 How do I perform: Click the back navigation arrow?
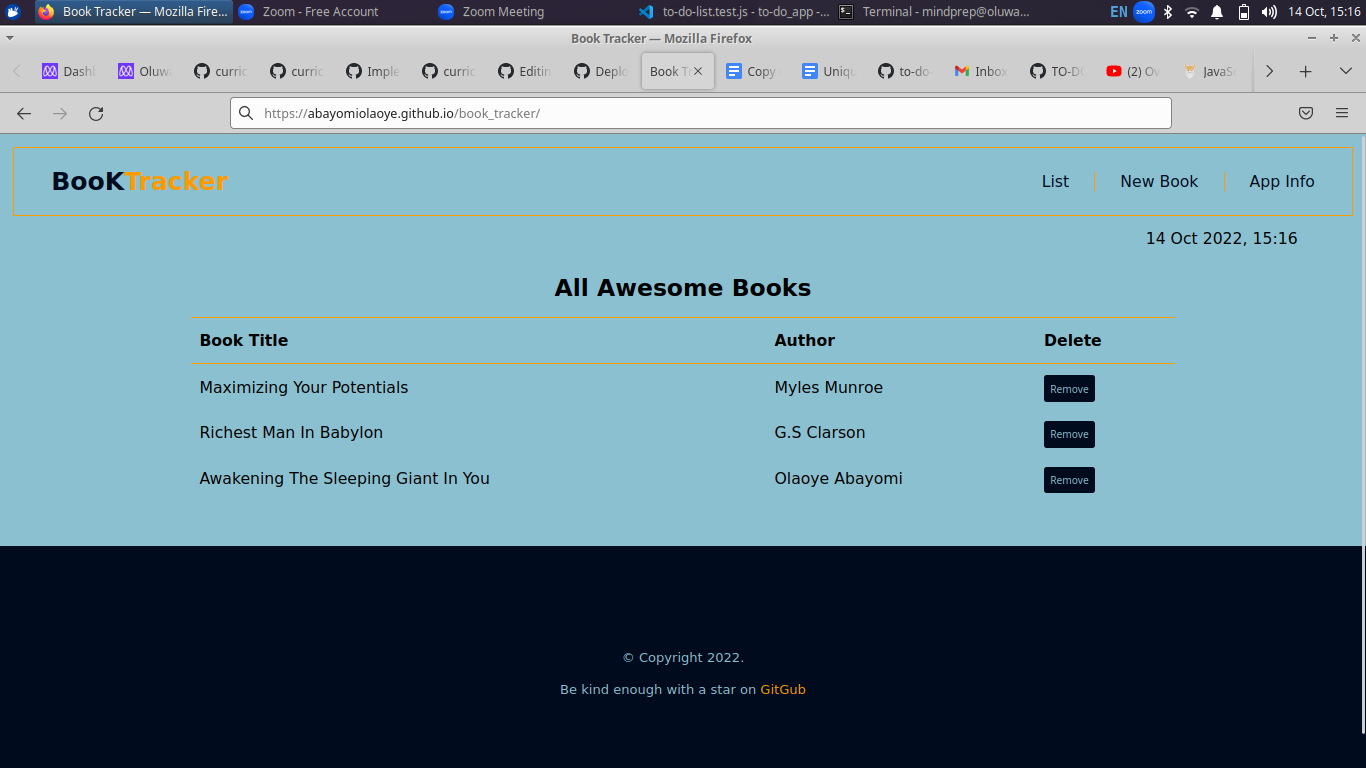pyautogui.click(x=23, y=113)
